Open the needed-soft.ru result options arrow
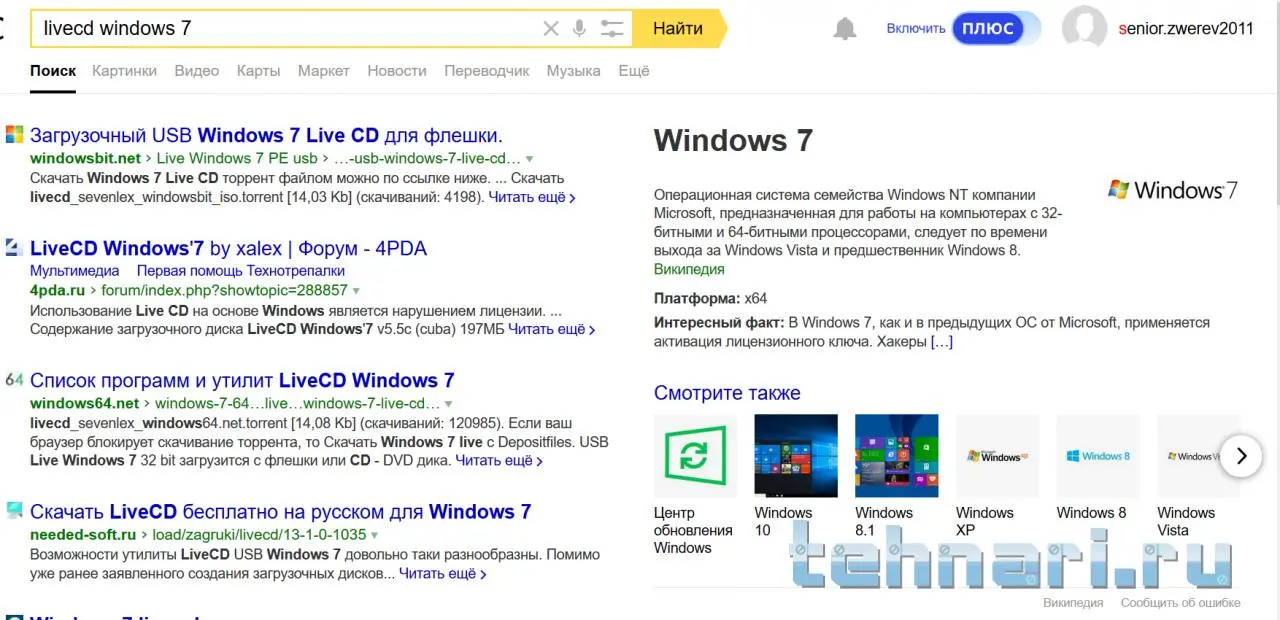 click(376, 536)
